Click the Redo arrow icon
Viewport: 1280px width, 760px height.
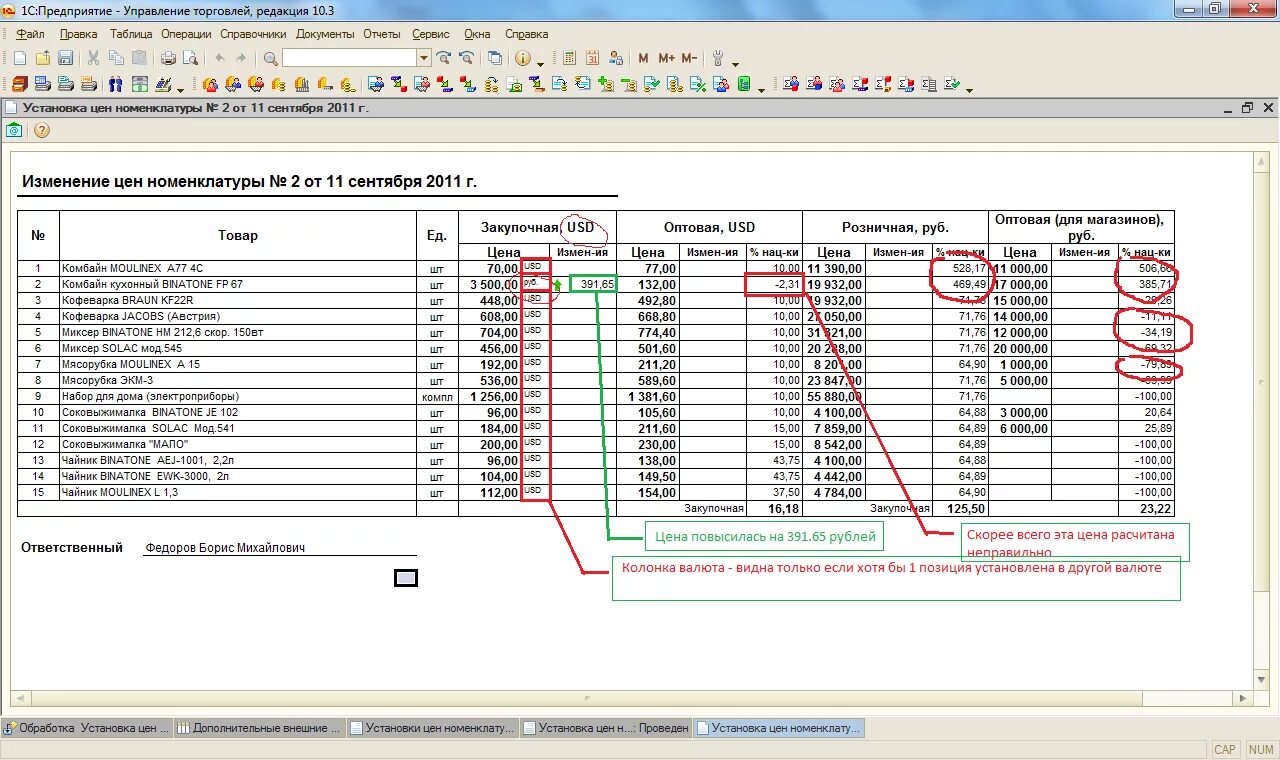click(241, 58)
